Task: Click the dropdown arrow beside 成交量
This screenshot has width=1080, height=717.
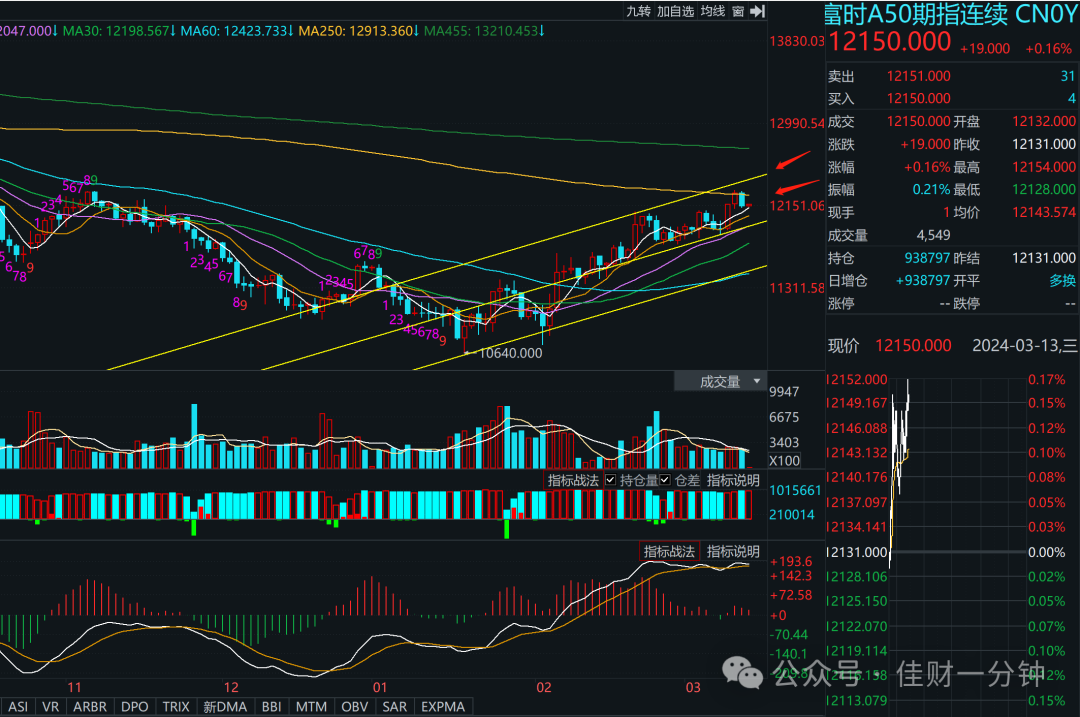Action: coord(757,381)
